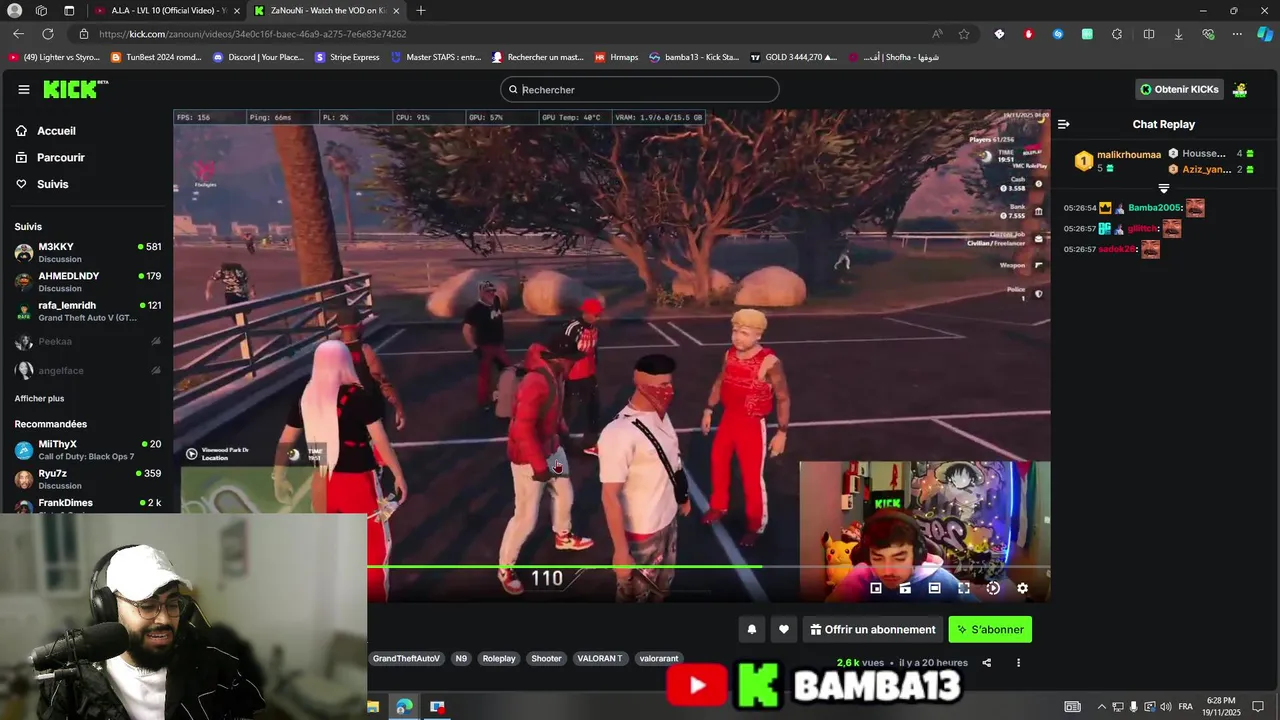Open followed channel rafa_lemridh
Image resolution: width=1280 pixels, height=720 pixels.
click(88, 311)
